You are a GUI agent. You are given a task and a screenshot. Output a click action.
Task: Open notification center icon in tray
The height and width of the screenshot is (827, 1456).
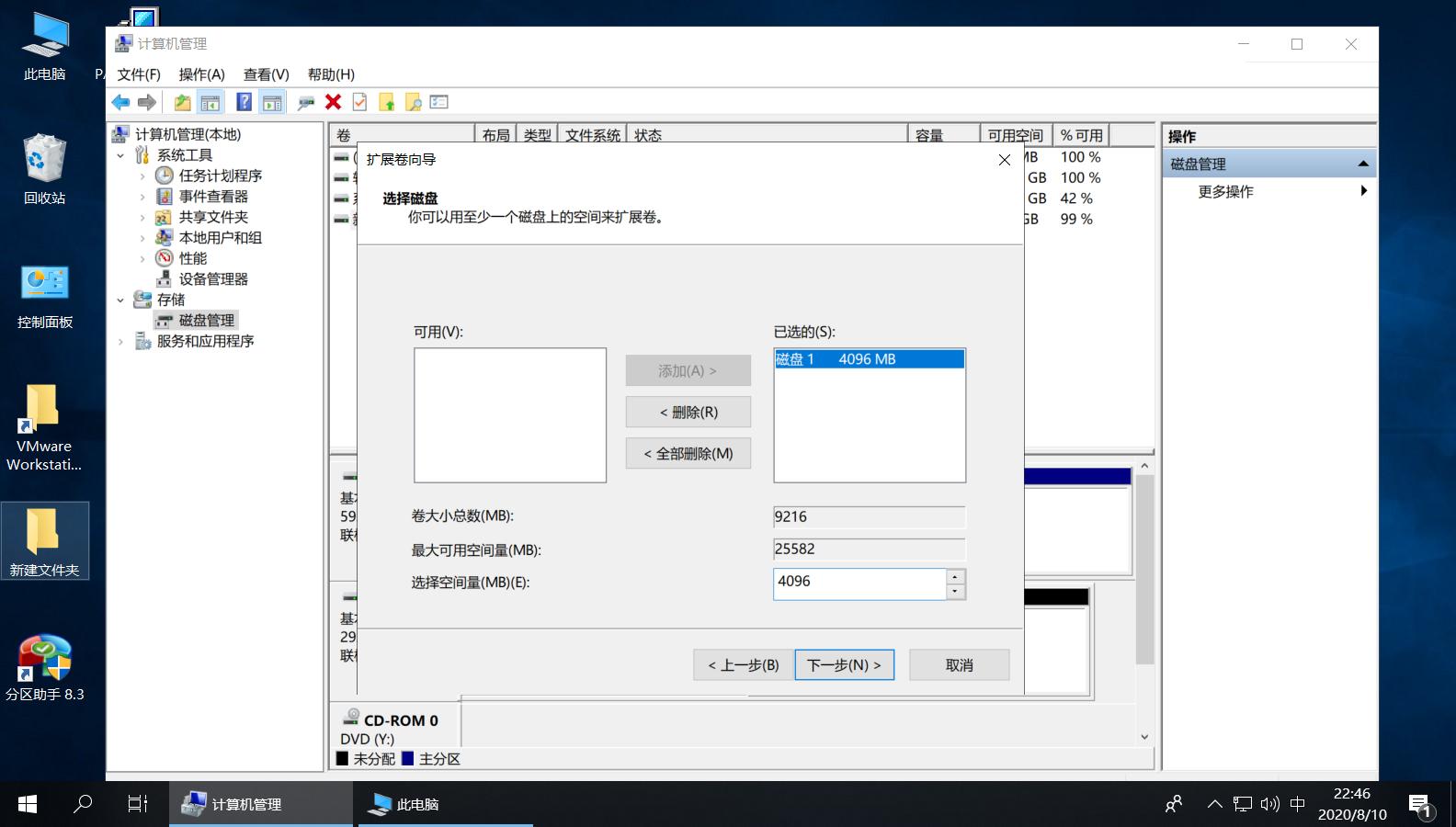tap(1420, 805)
